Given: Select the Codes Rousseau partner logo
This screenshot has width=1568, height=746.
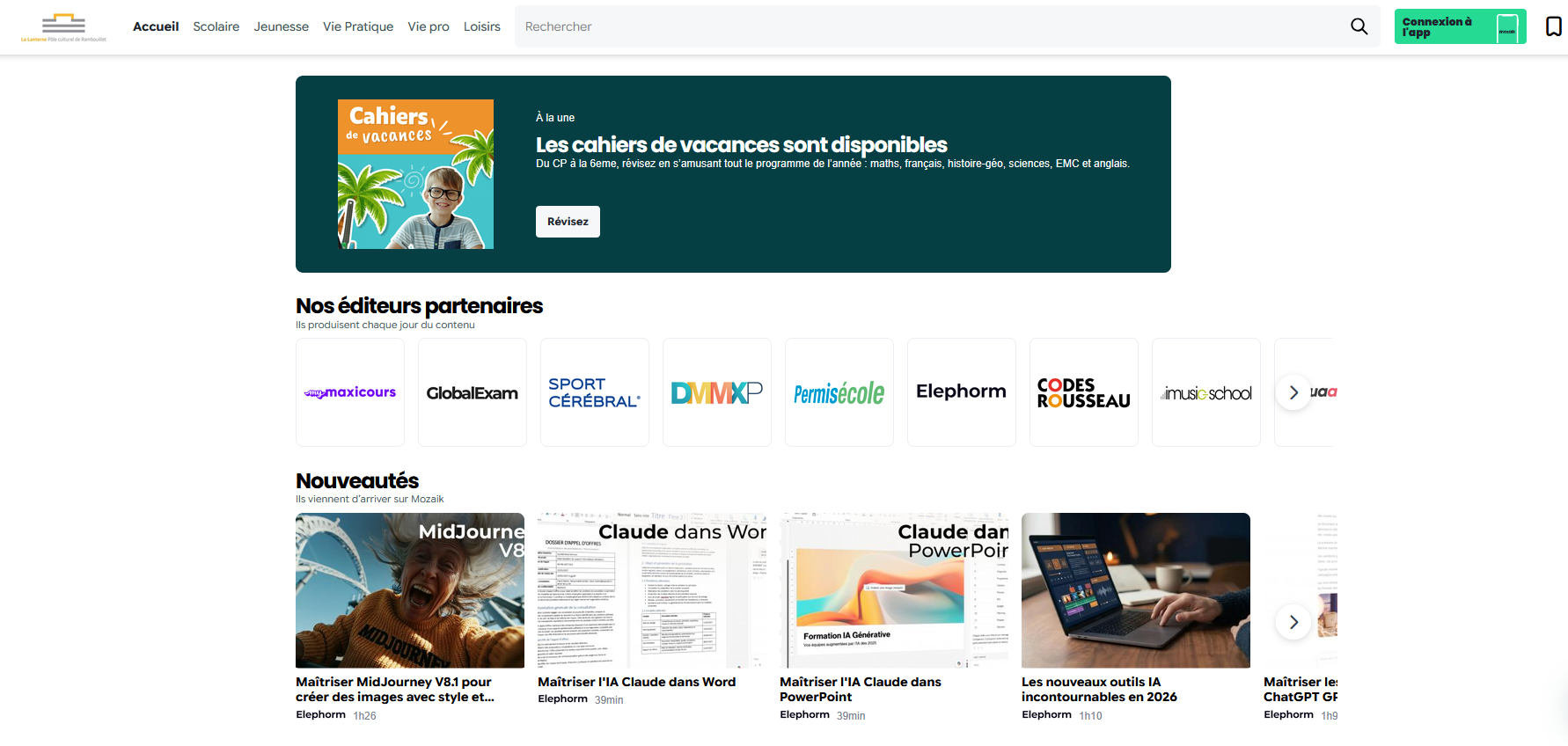Looking at the screenshot, I should pos(1084,392).
